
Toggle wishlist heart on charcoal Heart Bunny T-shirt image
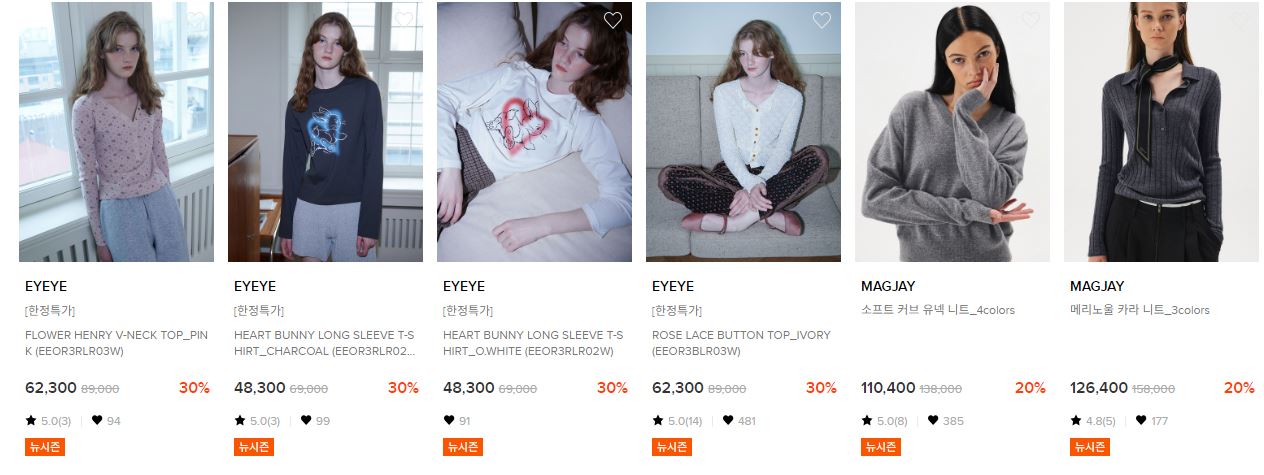point(404,20)
